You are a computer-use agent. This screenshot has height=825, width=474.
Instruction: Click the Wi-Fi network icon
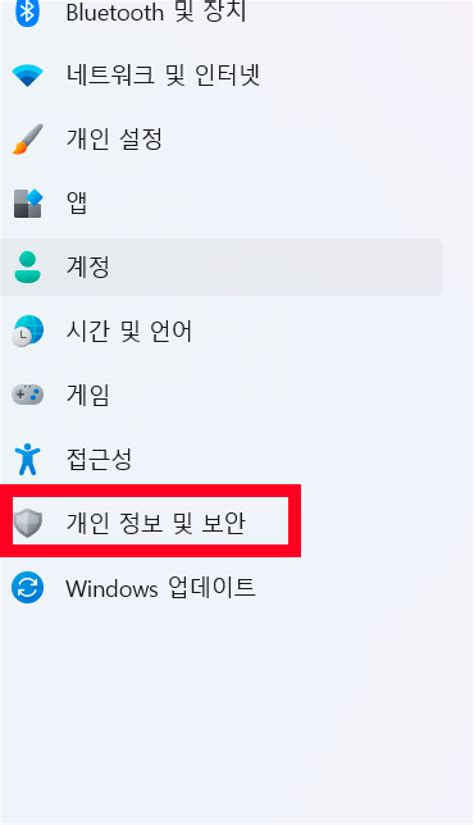tap(27, 76)
